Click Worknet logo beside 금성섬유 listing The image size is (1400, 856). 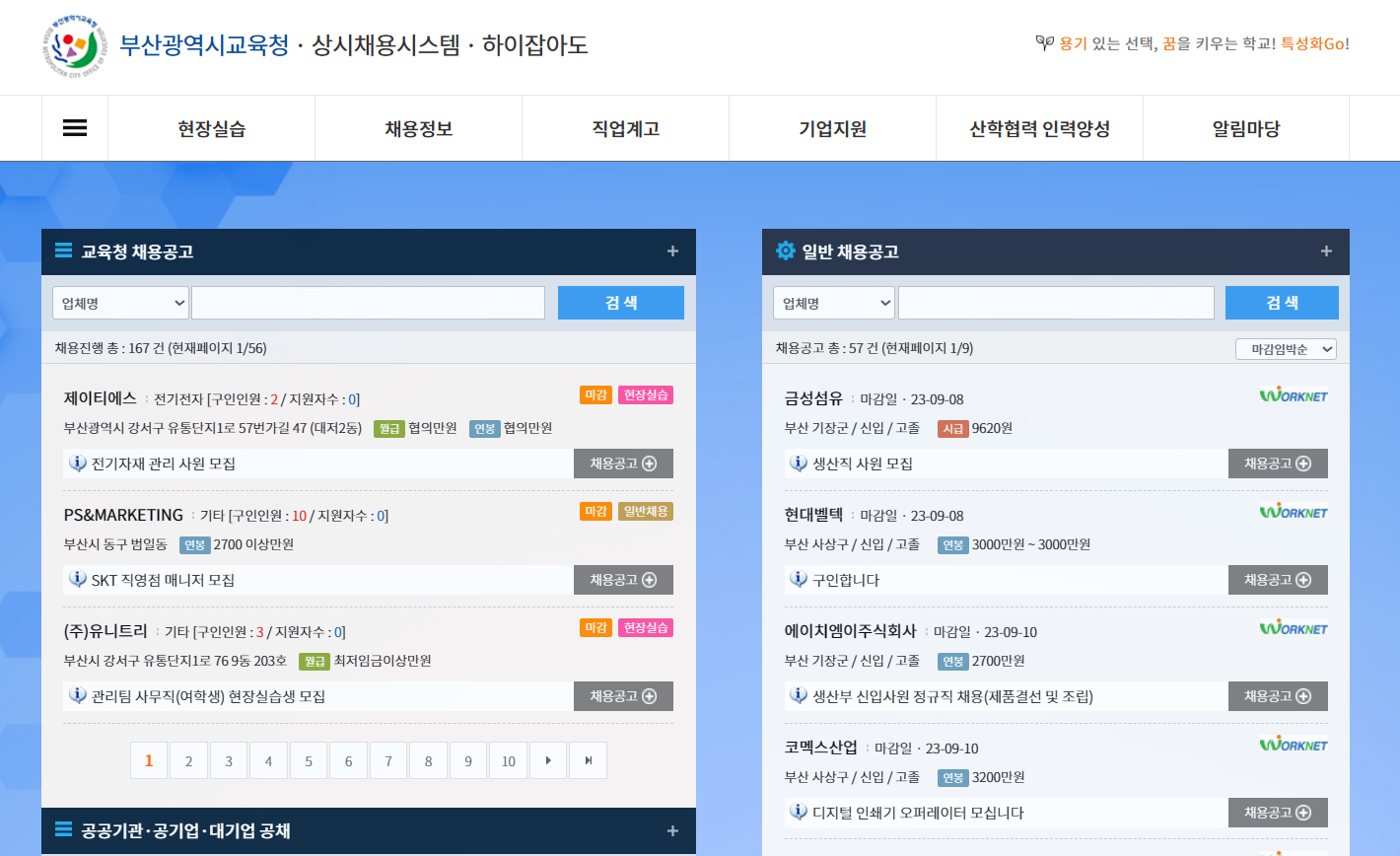pyautogui.click(x=1294, y=395)
